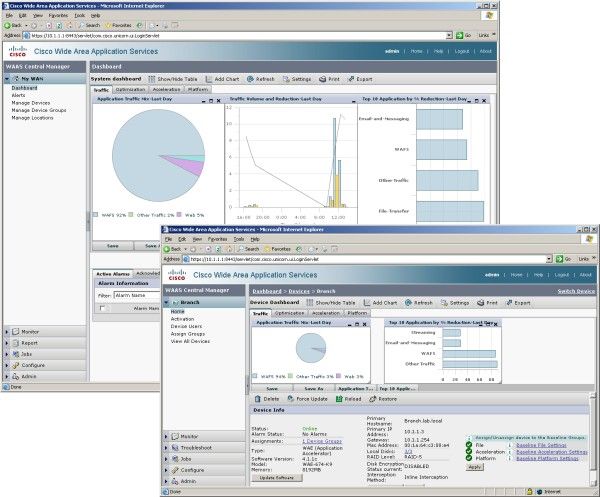
Task: Toggle alarm table header checkbox
Action: (x=102, y=308)
